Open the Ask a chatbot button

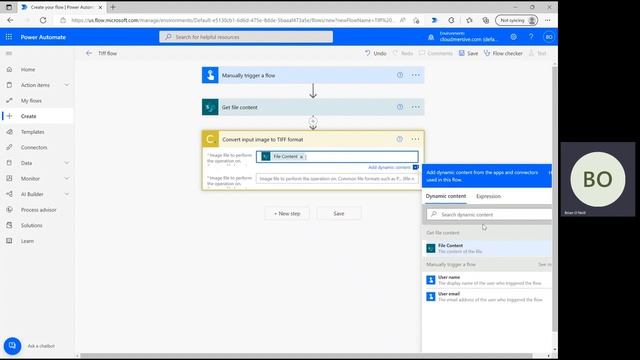pos(12,346)
